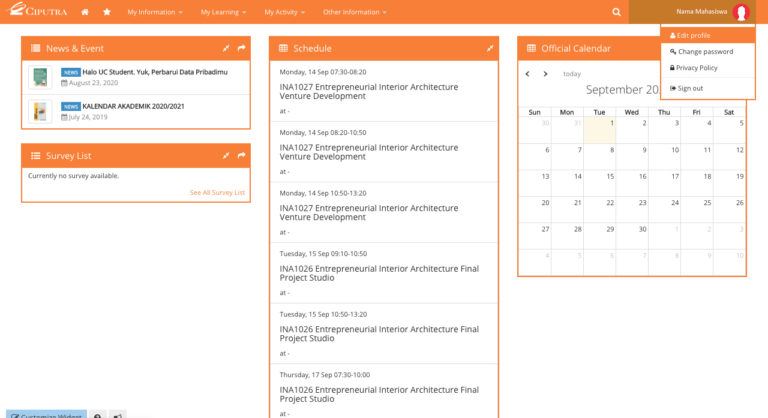Click the Official Calendar grid icon
This screenshot has height=418, width=768.
531,48
